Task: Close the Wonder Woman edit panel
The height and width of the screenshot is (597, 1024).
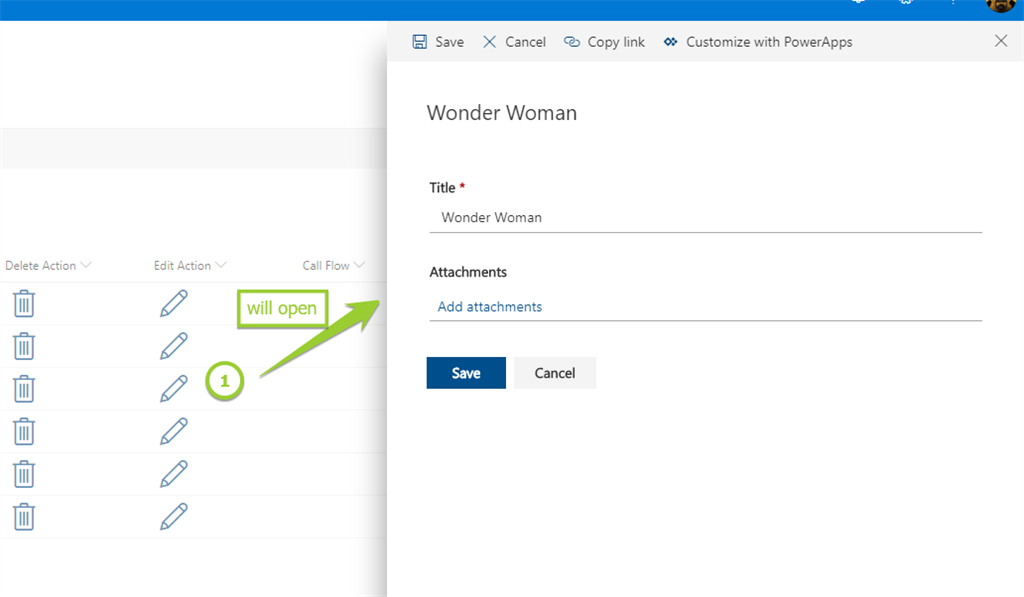Action: coord(1001,41)
